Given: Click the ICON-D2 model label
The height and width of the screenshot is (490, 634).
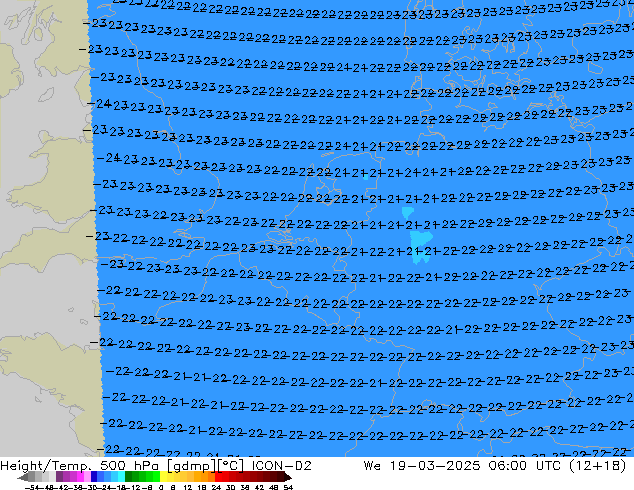Looking at the screenshot, I should 281,466.
